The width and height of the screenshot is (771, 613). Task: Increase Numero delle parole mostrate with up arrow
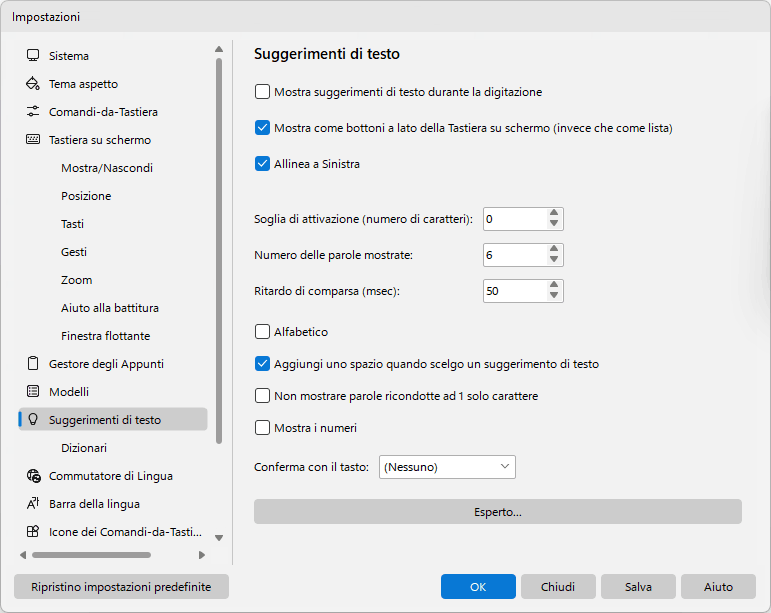point(554,249)
